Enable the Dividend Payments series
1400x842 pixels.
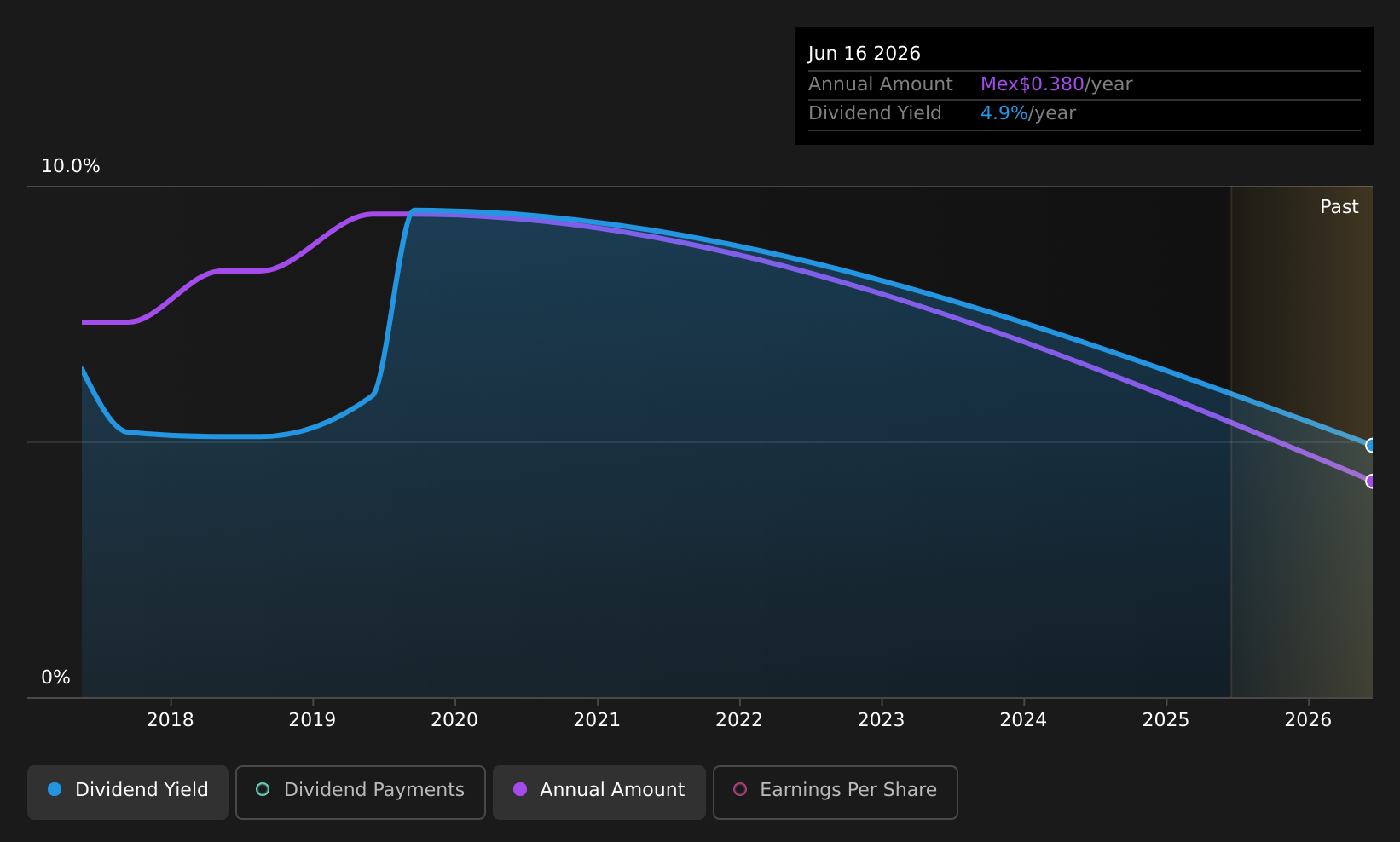pos(360,792)
